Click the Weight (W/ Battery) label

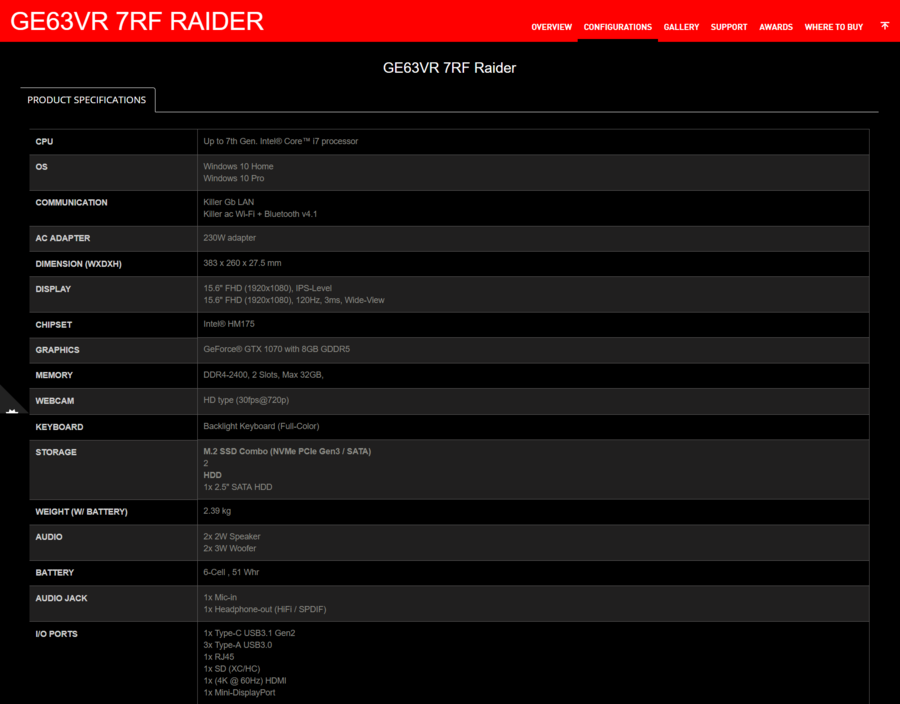tap(82, 512)
